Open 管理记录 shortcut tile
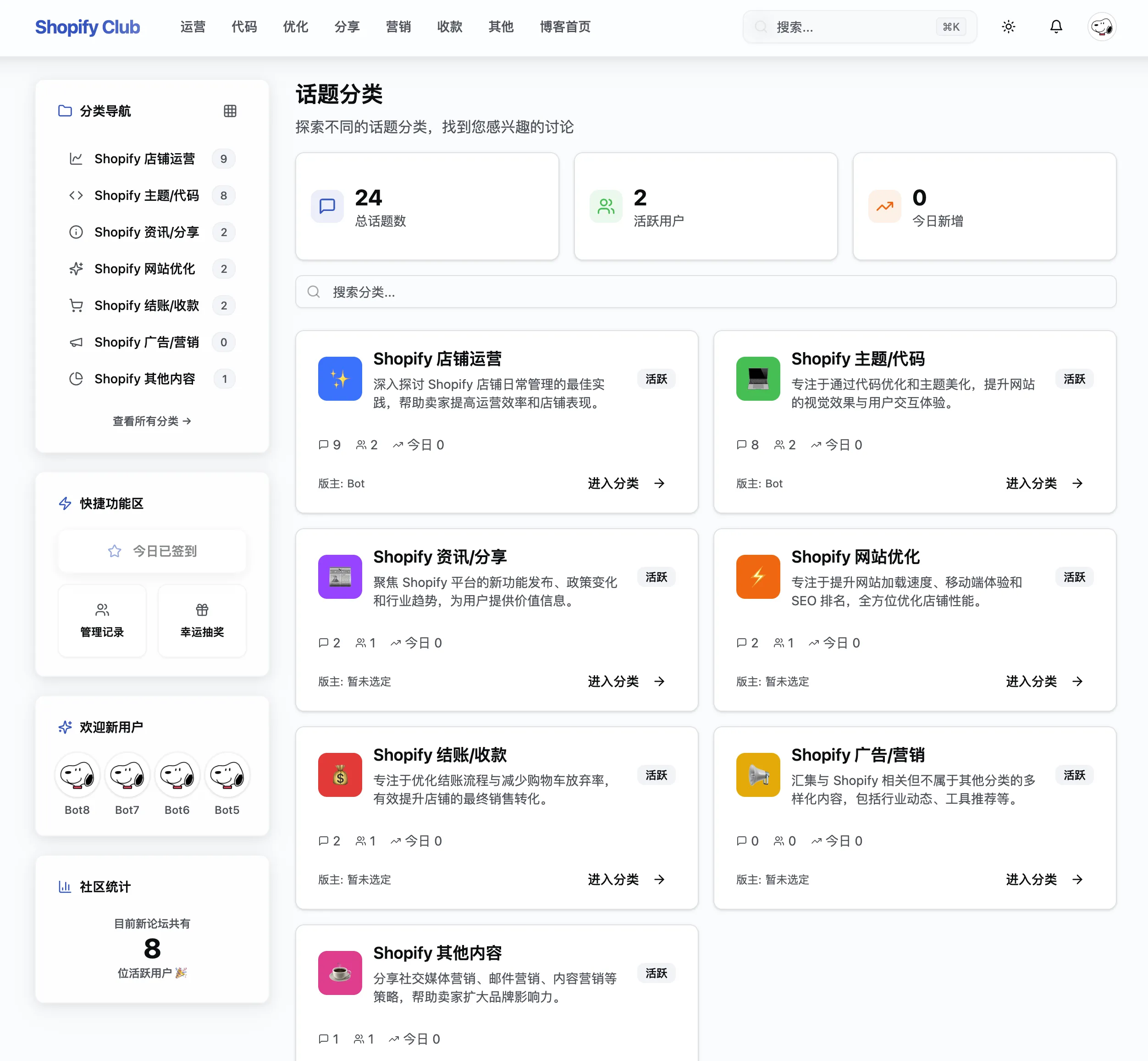 point(102,621)
